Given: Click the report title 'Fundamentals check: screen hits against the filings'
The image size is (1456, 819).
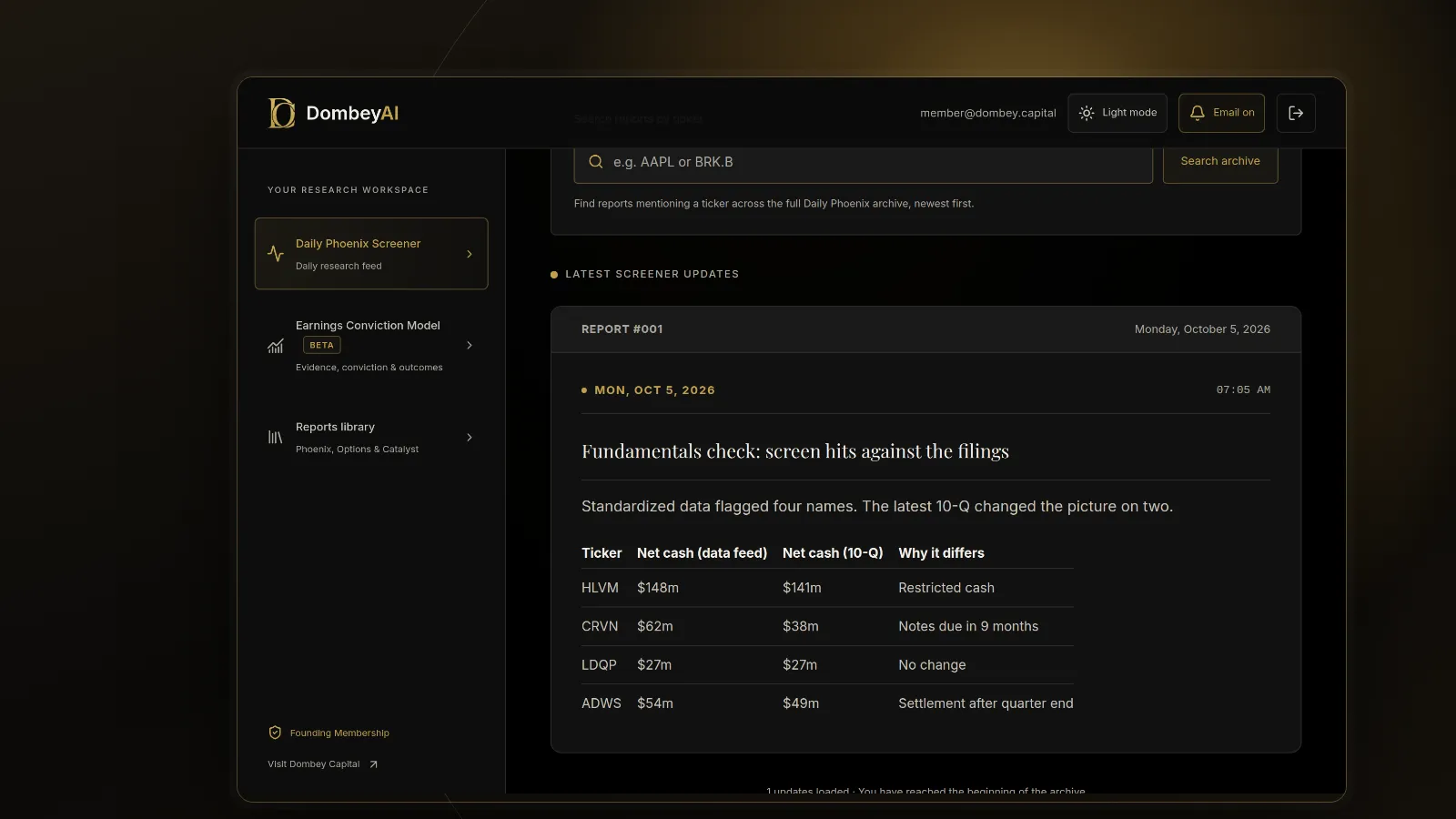Looking at the screenshot, I should click(795, 451).
